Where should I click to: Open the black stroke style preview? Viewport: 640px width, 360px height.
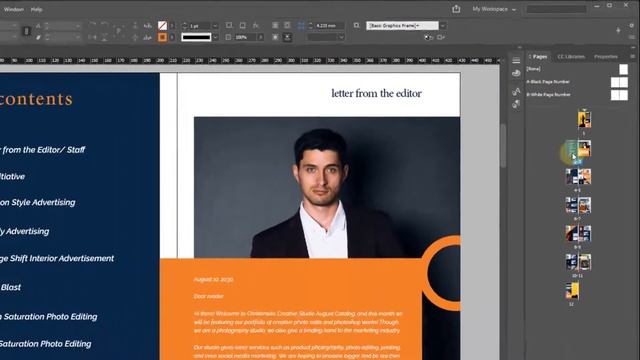(196, 37)
